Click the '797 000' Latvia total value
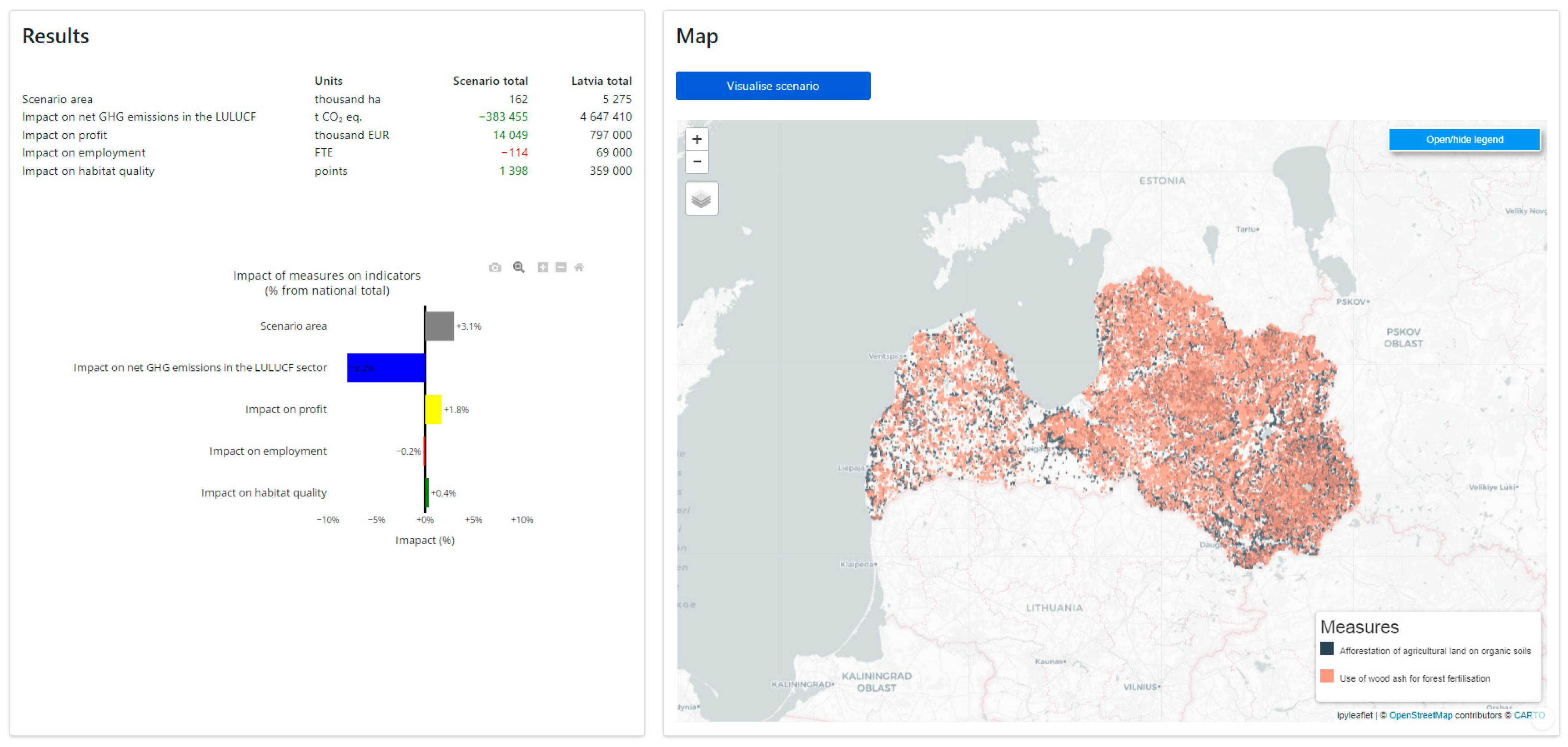 tap(611, 135)
